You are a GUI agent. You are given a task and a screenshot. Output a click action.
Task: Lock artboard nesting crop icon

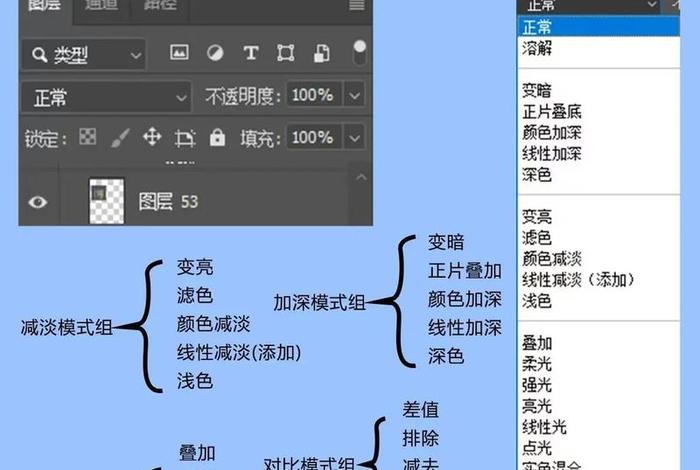(x=185, y=138)
